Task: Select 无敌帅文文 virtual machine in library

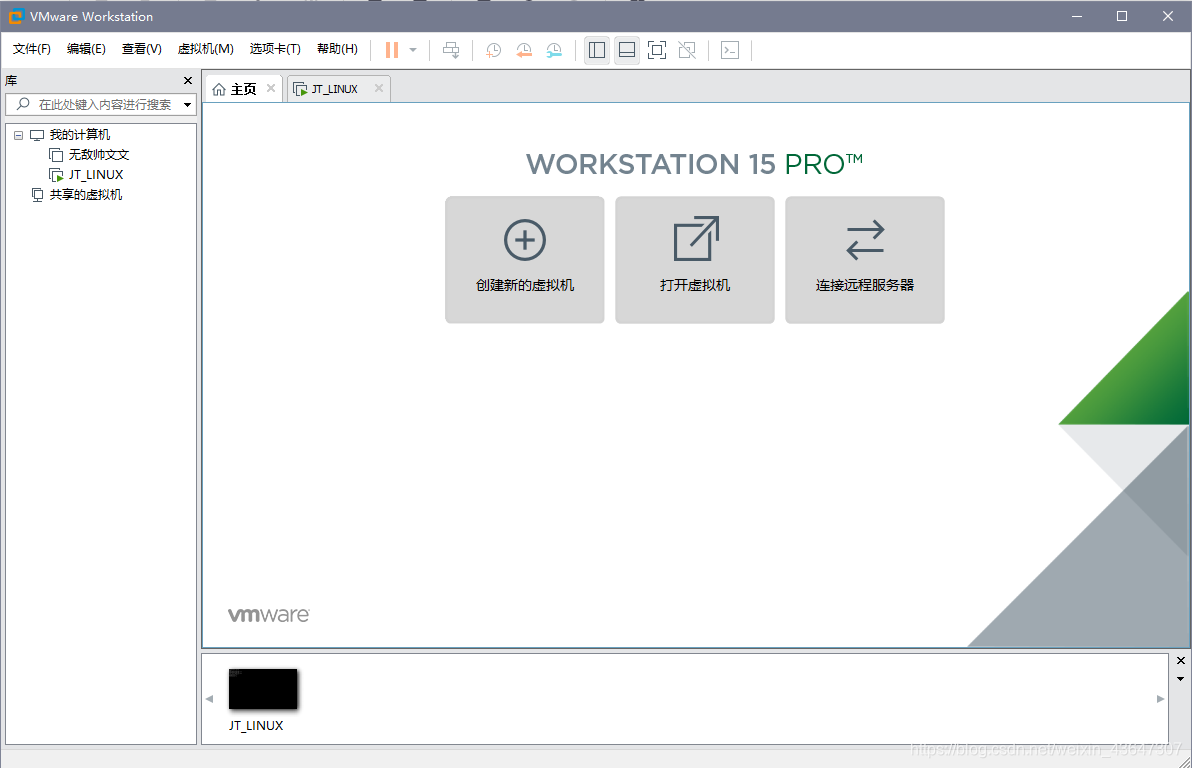Action: coord(99,155)
